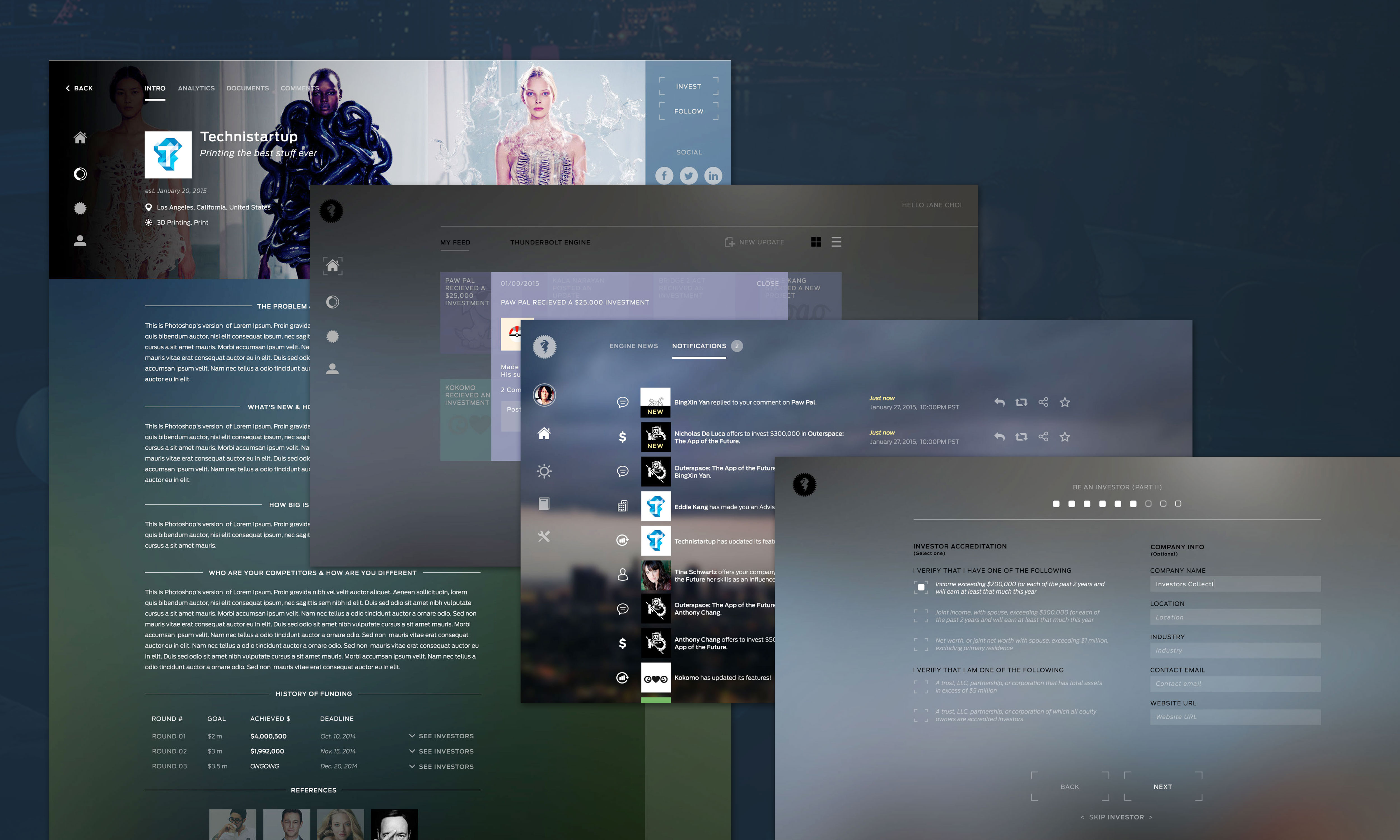Switch feed to grid view icon
This screenshot has height=840, width=1400.
click(x=815, y=242)
